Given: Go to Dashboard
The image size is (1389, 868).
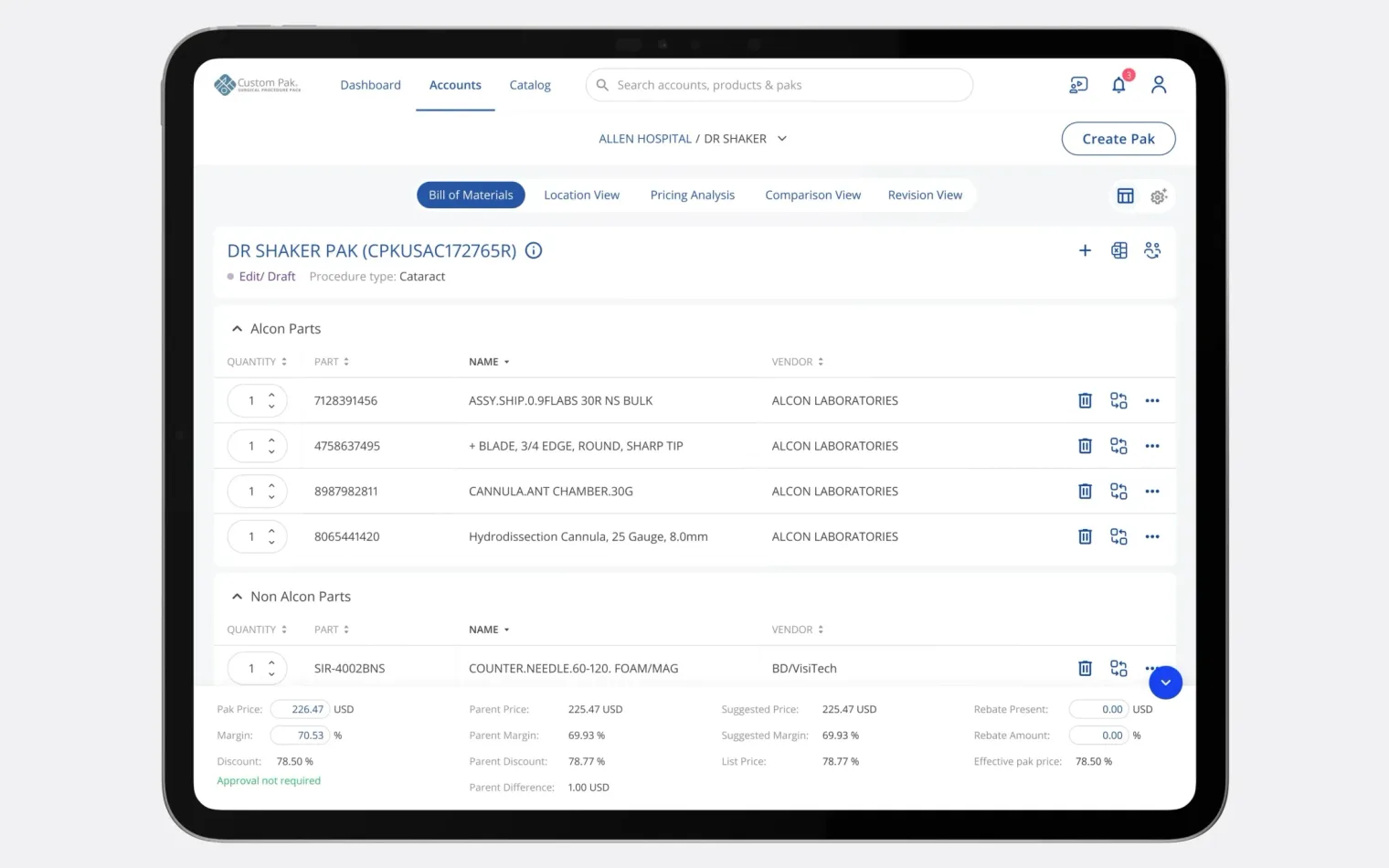Looking at the screenshot, I should 370,85.
